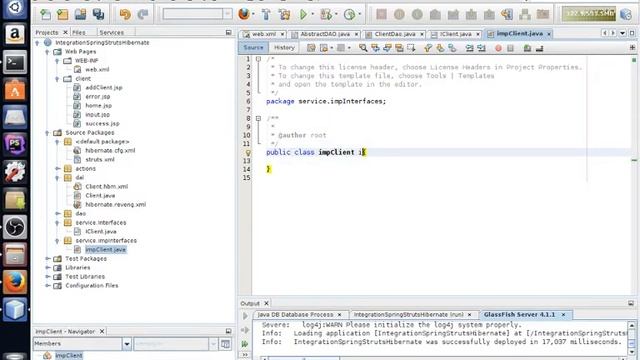Expand the Test Packages node

(x=47, y=259)
